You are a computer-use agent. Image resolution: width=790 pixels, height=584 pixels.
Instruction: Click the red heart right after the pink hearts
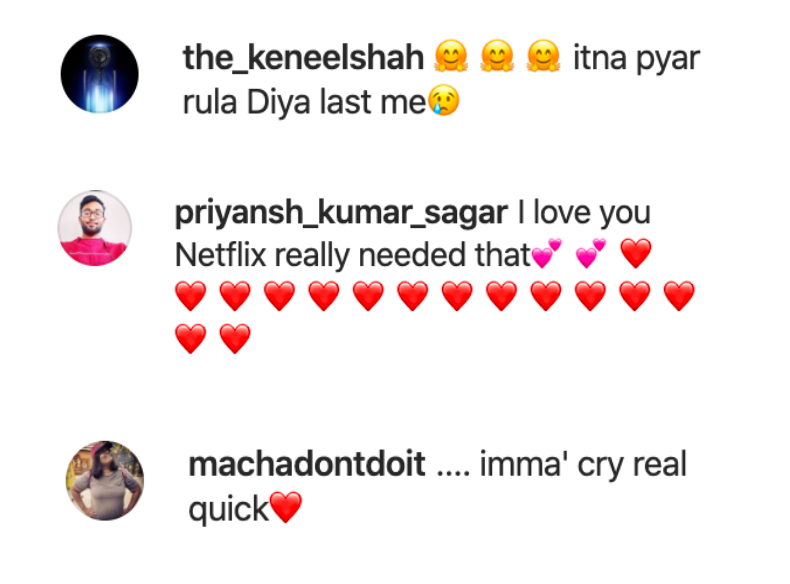[636, 256]
